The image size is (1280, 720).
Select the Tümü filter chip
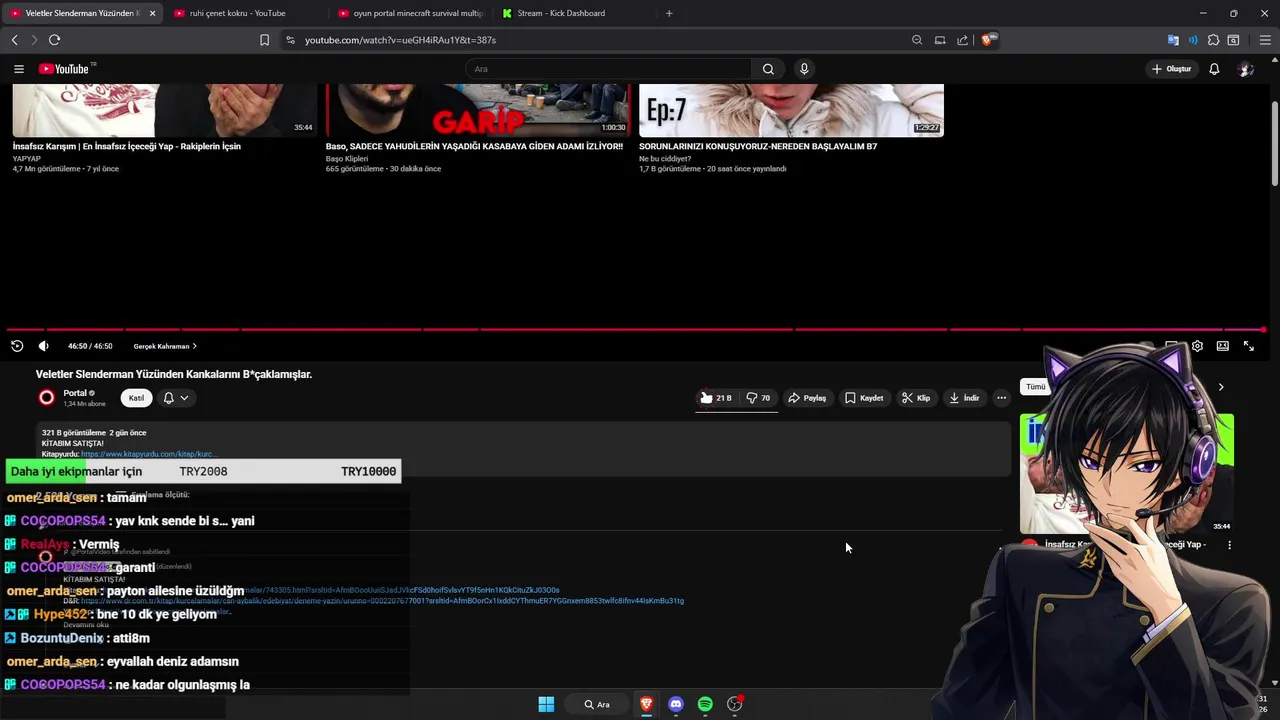pos(1035,387)
